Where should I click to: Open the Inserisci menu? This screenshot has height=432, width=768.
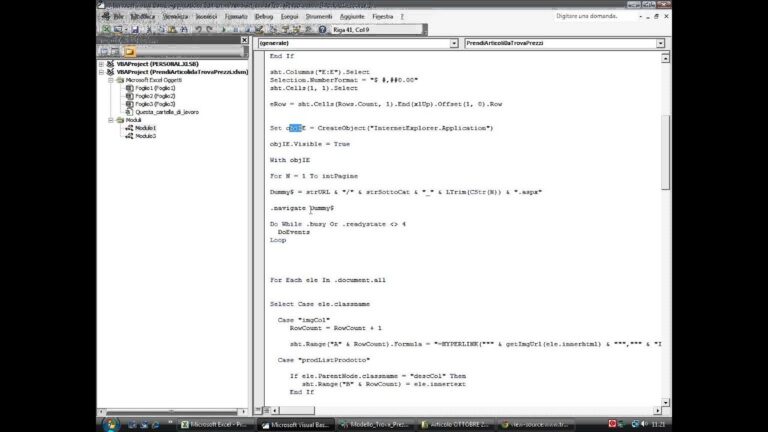(206, 17)
